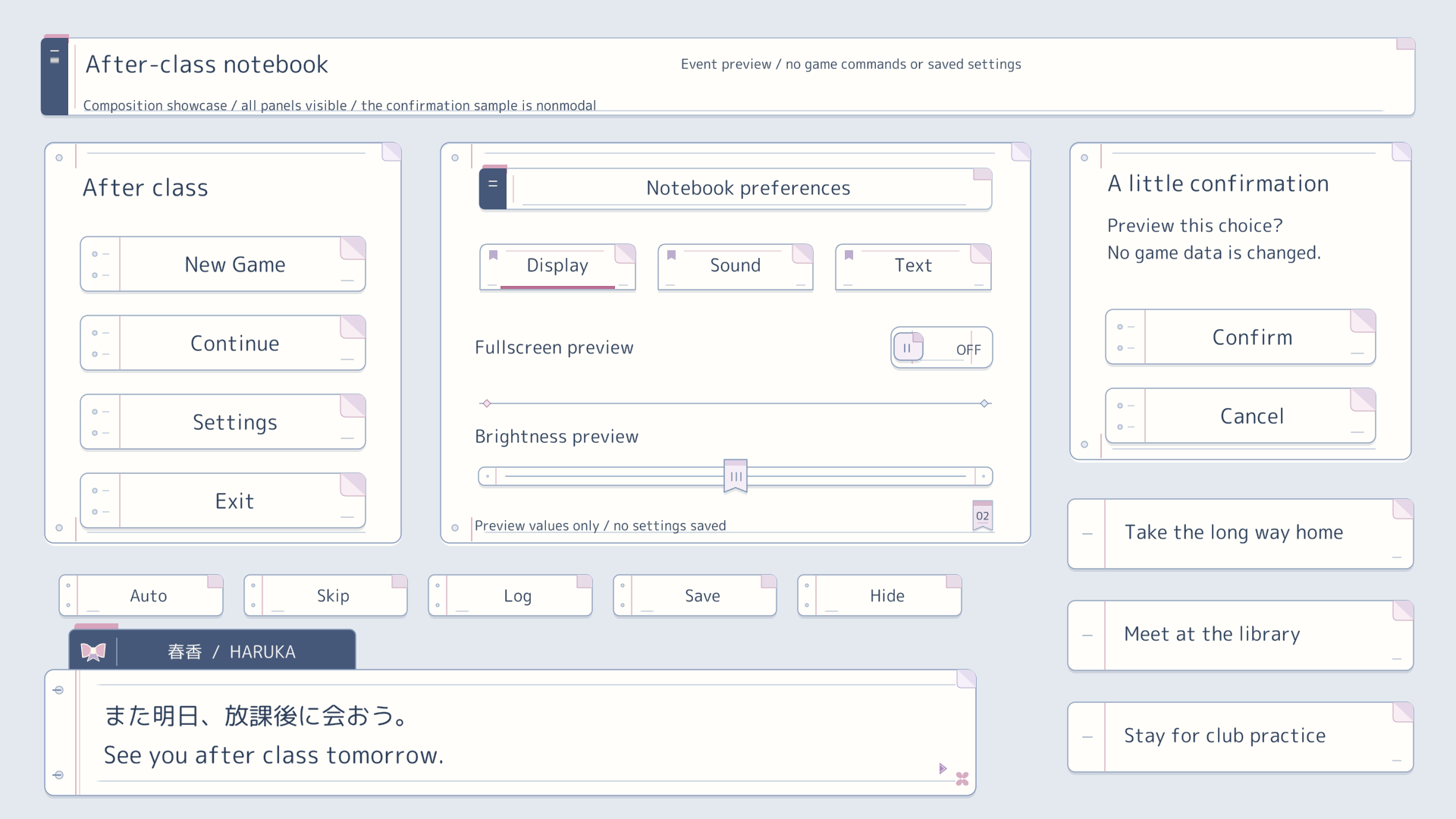Image resolution: width=1456 pixels, height=819 pixels.
Task: Hide the dialogue window
Action: 880,595
